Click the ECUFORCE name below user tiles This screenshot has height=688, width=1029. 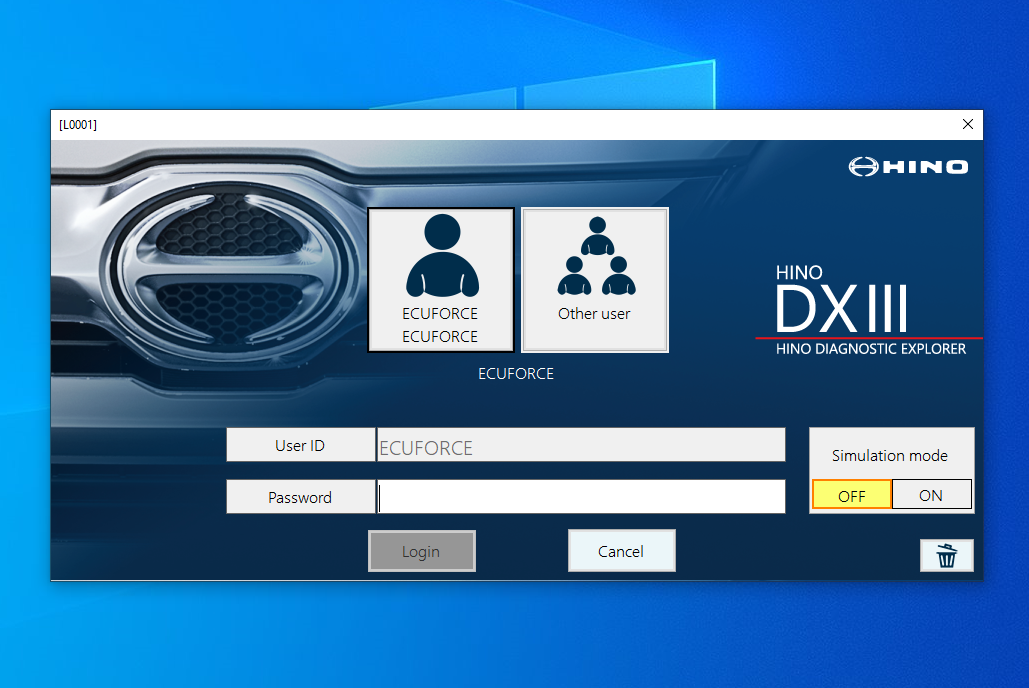pyautogui.click(x=516, y=373)
